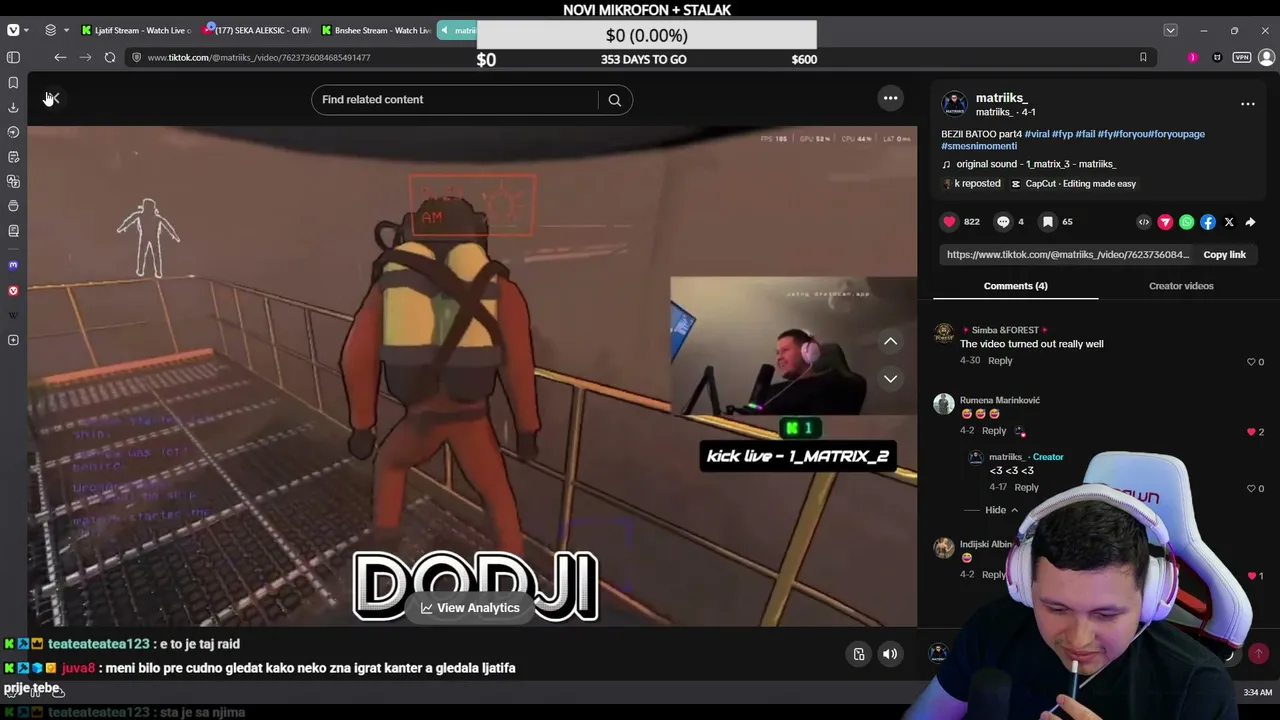1280x720 pixels.
Task: Reload the TikTok page
Action: [x=110, y=58]
